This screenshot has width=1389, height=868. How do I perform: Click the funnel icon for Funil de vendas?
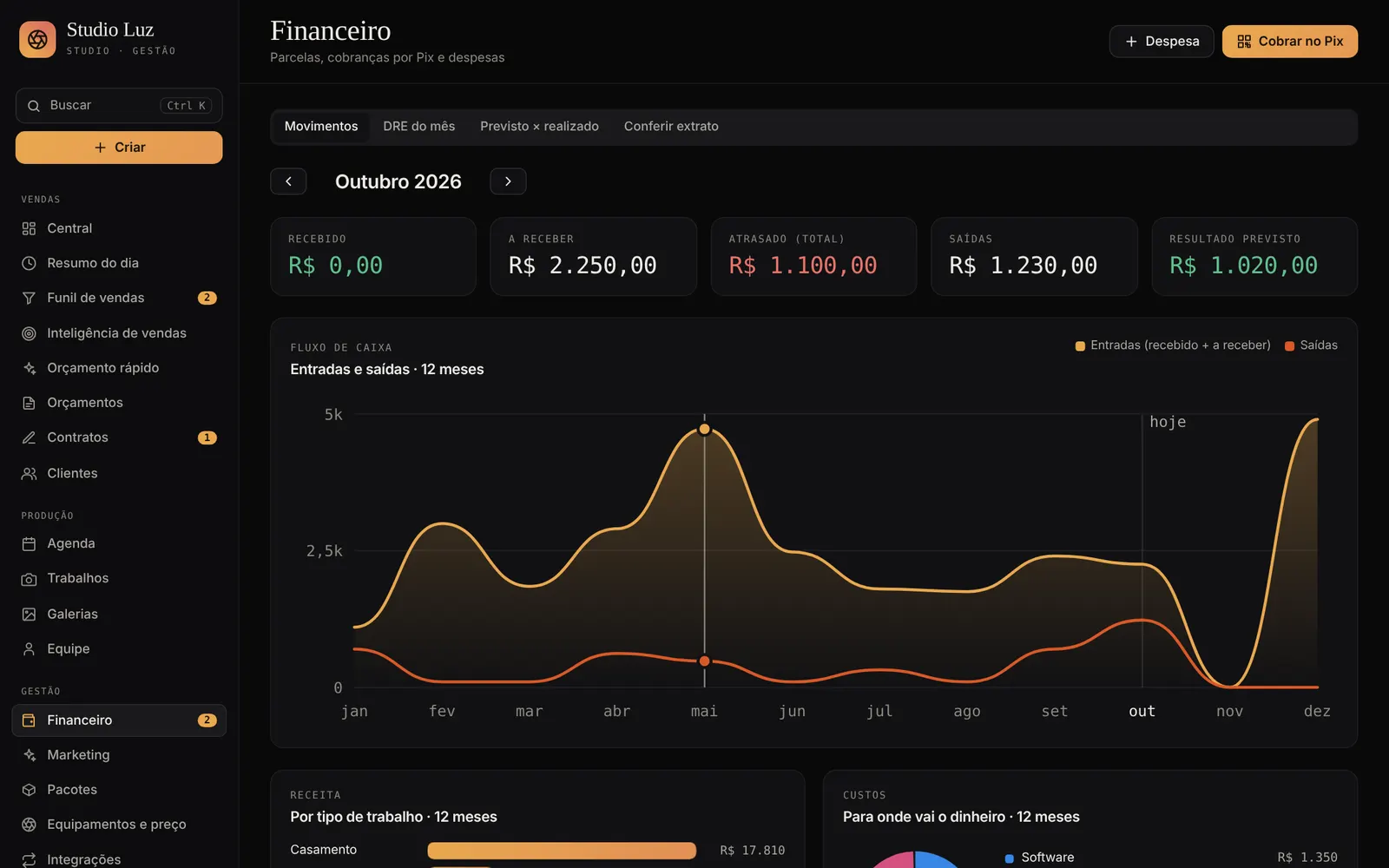(x=29, y=298)
